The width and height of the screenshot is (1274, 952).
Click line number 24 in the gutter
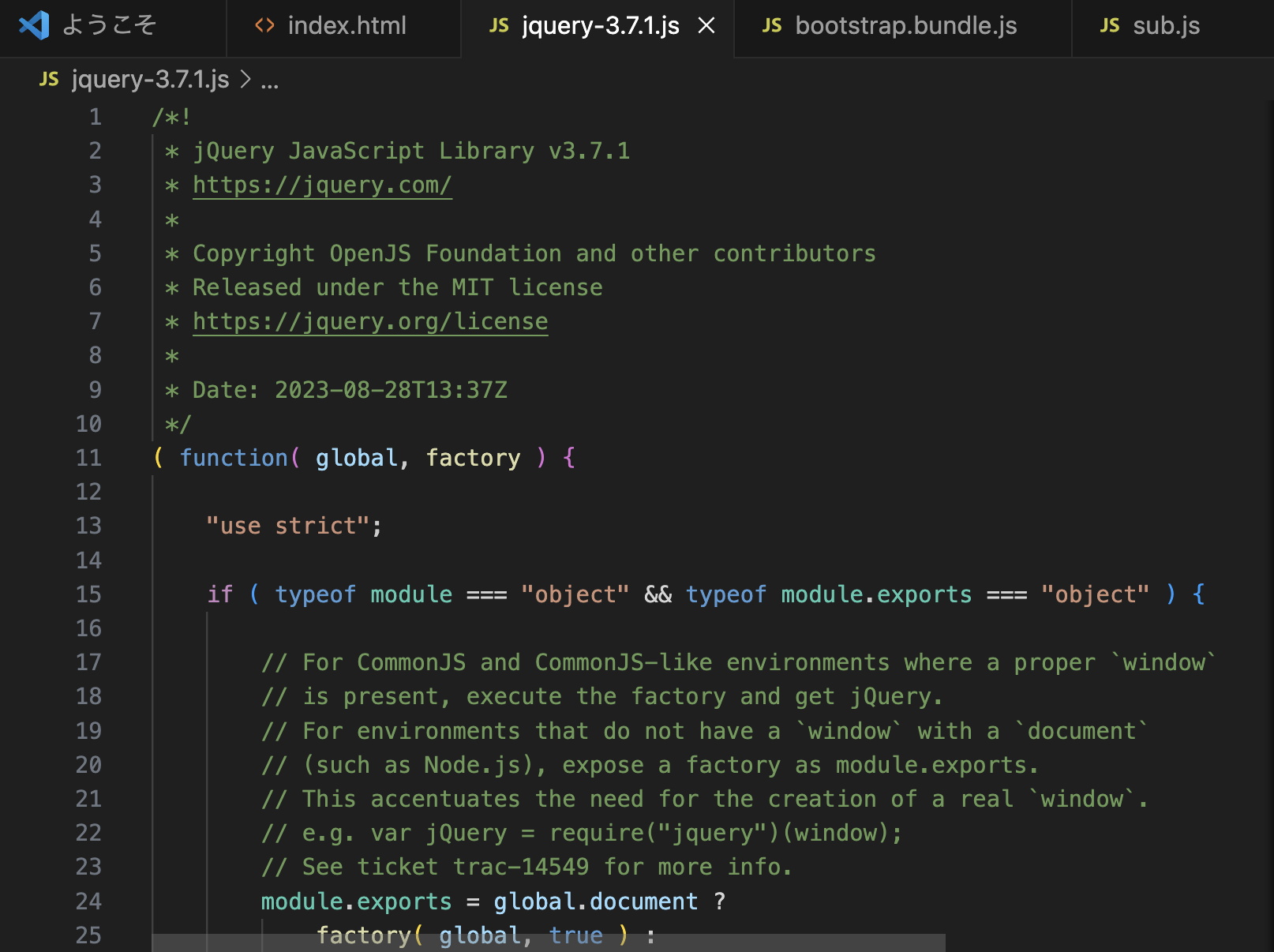coord(89,901)
